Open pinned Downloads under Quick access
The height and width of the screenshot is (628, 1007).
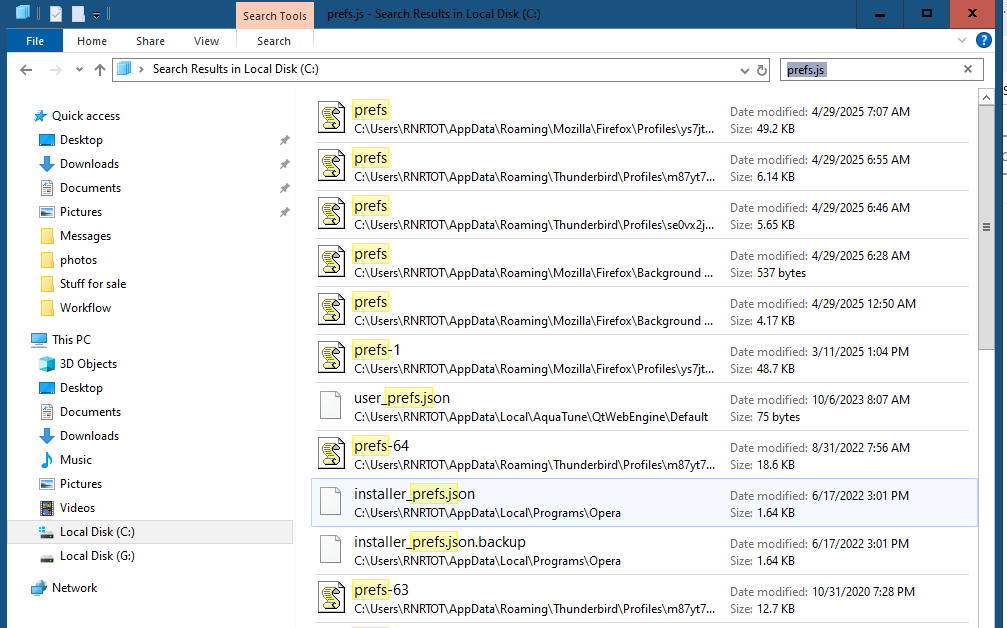pyautogui.click(x=89, y=164)
